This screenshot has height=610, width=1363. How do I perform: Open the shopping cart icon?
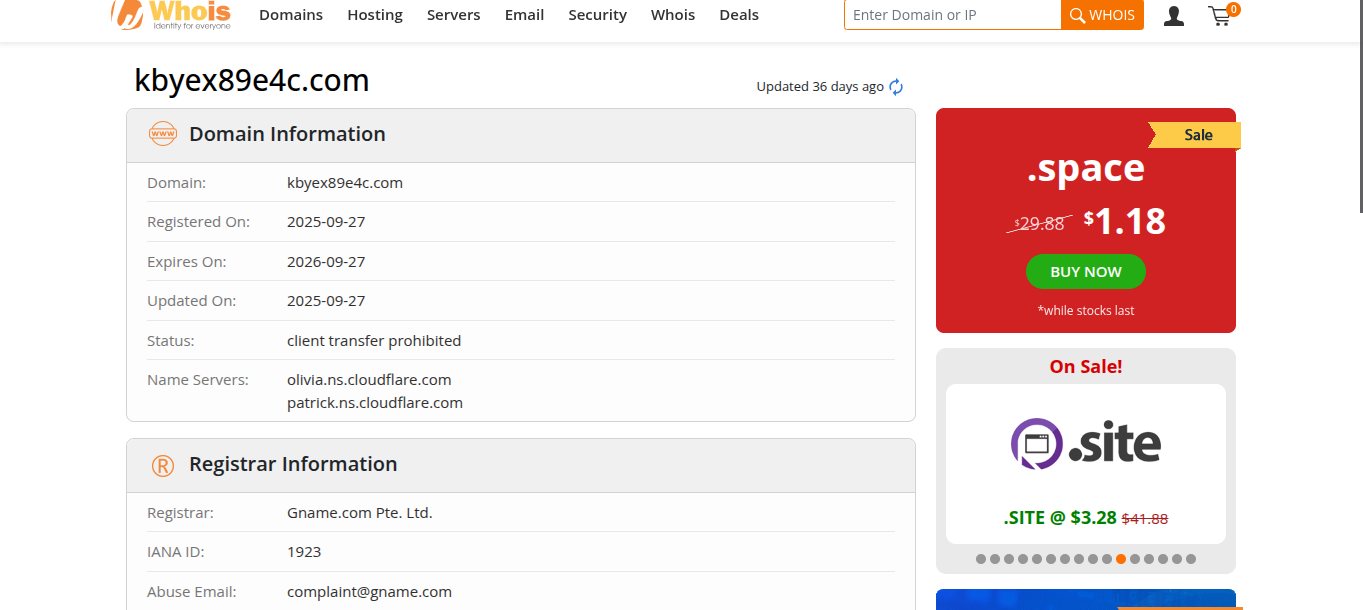[1219, 16]
